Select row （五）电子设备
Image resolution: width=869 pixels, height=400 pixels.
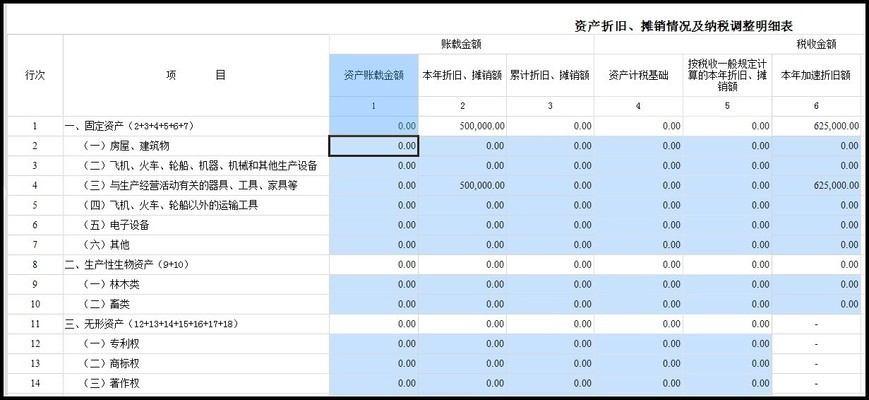[x=434, y=225]
